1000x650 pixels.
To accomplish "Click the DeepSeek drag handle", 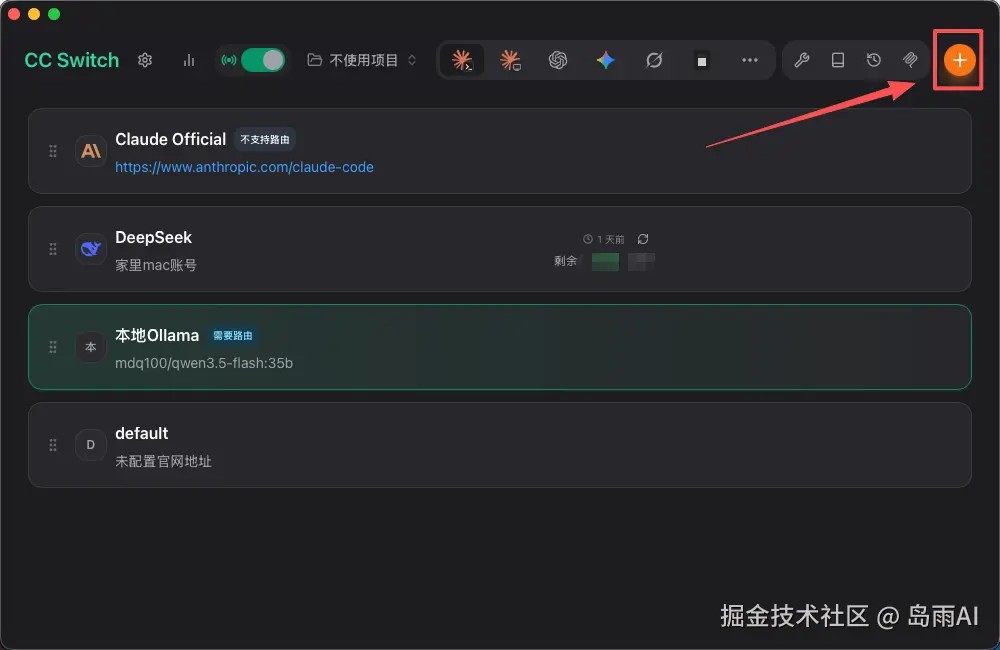I will click(53, 249).
